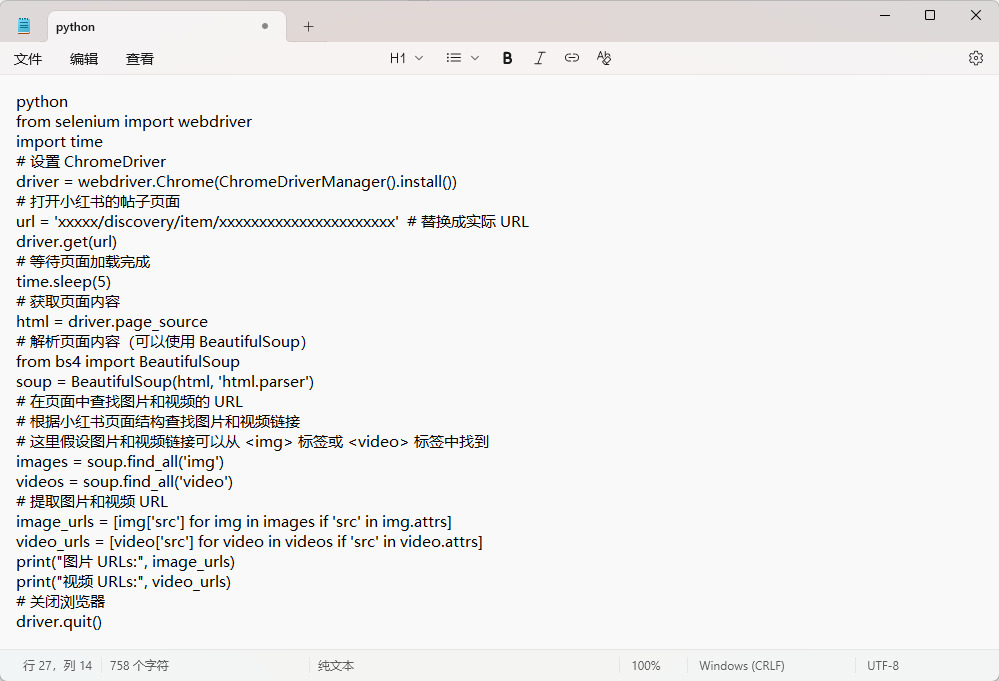999x681 pixels.
Task: Click the line print("图片 URLs:", image_urls)
Action: [x=126, y=562]
